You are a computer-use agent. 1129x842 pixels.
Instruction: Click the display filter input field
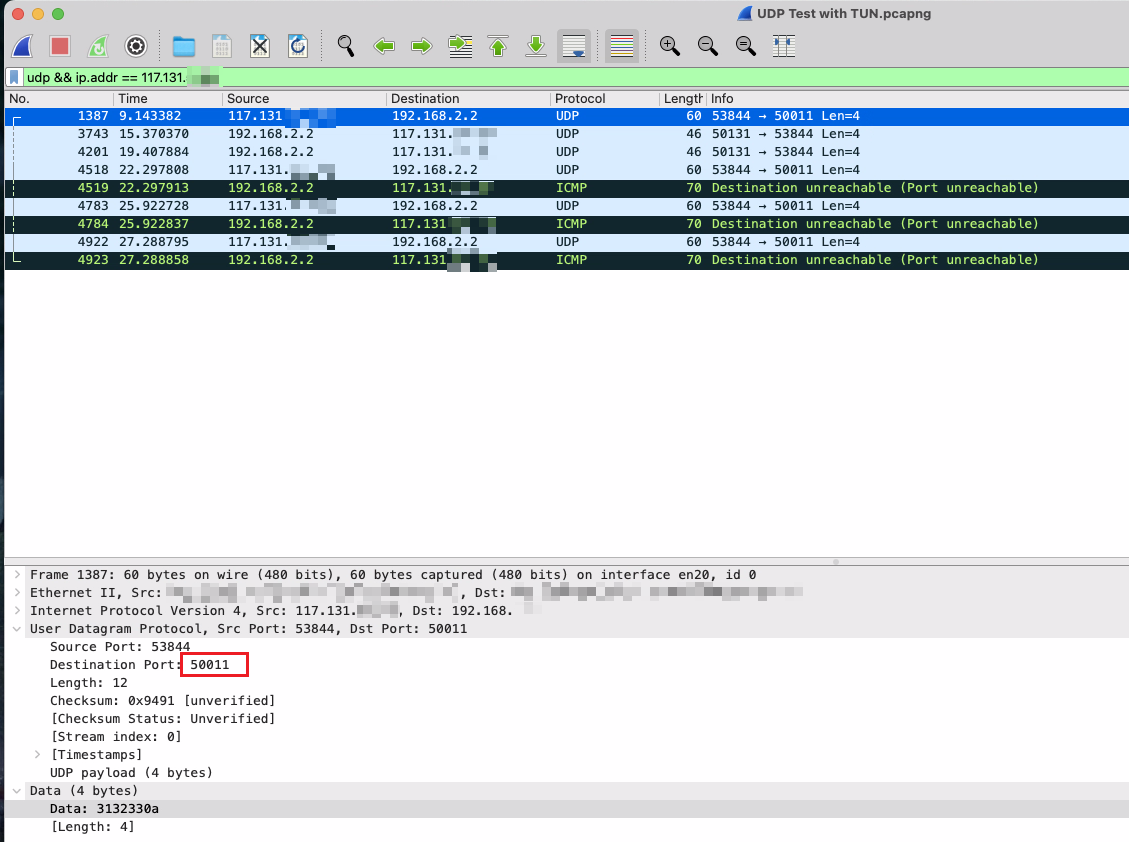600,77
